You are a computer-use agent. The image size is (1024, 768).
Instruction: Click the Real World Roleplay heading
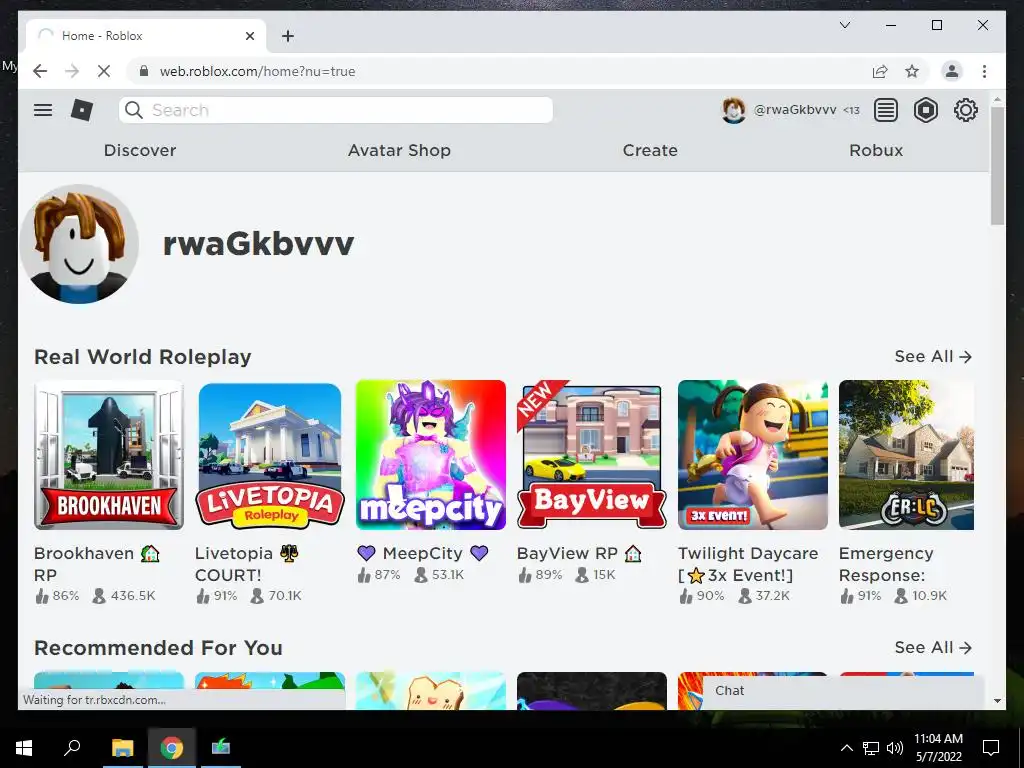(x=142, y=357)
